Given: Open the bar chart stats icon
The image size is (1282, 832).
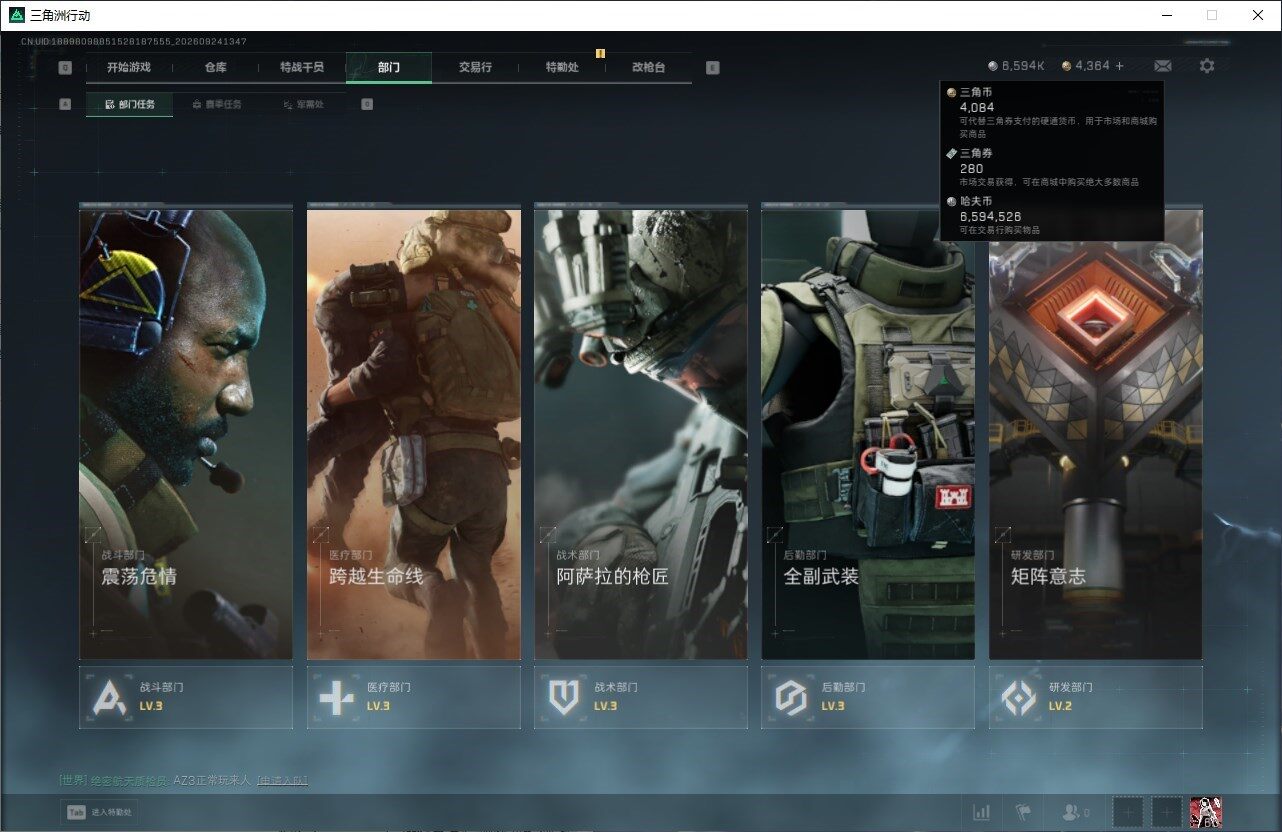Looking at the screenshot, I should tap(982, 812).
